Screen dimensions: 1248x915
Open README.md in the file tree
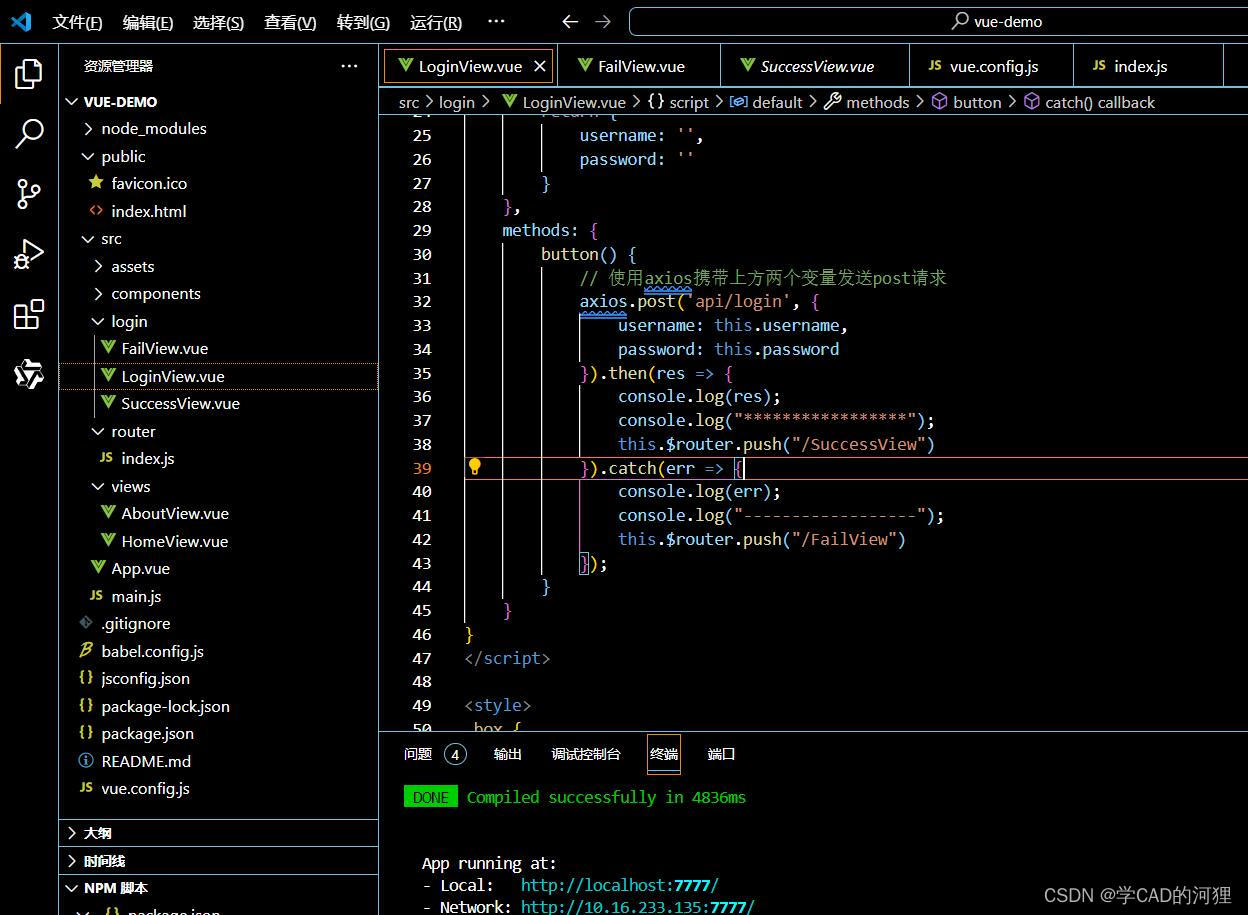146,761
